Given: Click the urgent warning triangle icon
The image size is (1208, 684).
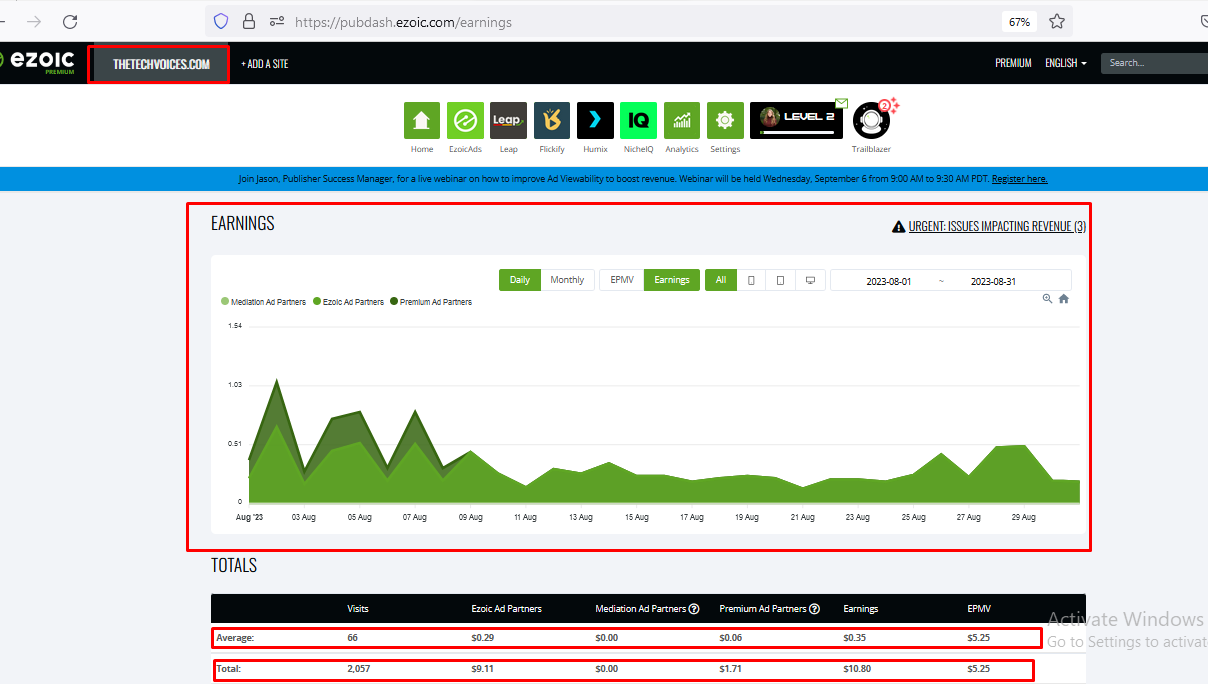Looking at the screenshot, I should point(898,227).
